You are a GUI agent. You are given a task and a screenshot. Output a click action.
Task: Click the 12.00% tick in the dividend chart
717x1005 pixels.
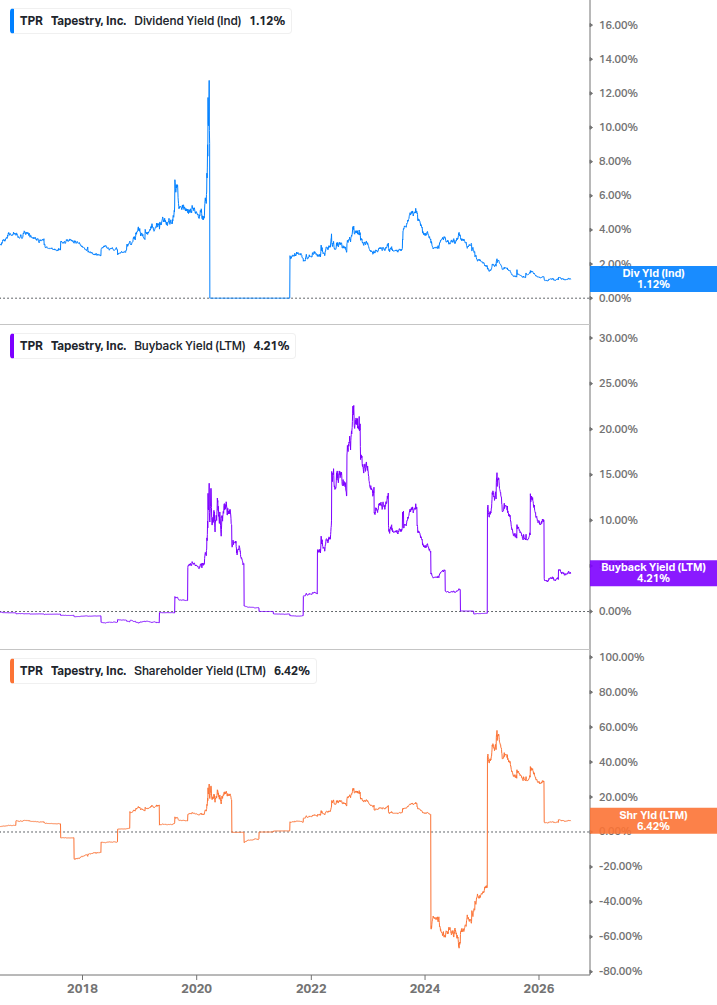618,94
